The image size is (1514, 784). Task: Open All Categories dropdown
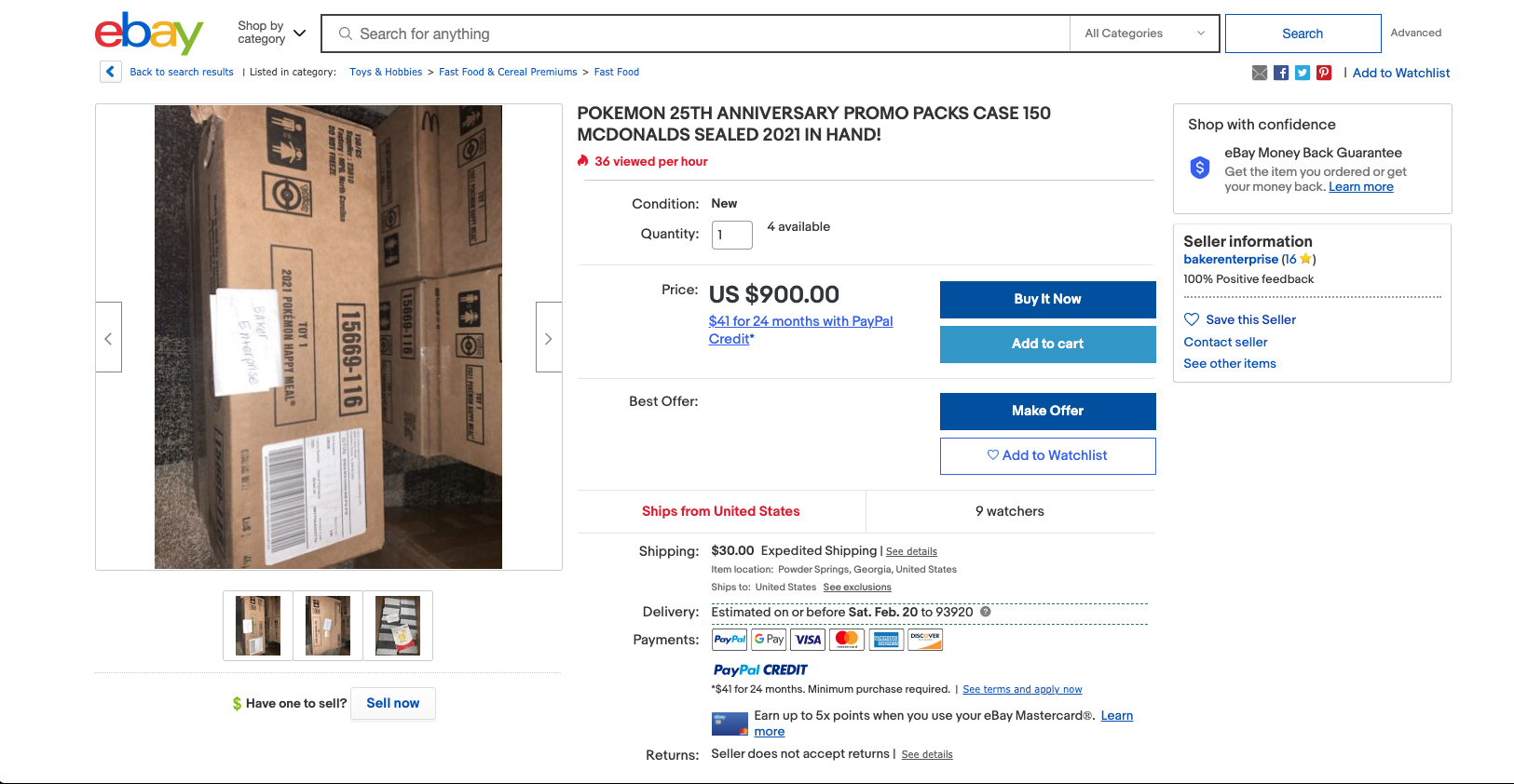coord(1144,34)
